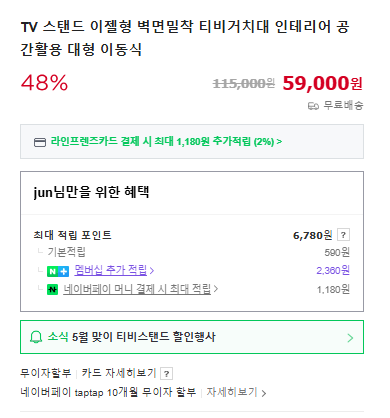This screenshot has height=418, width=390.
Task: Expand the chevron after 네이버페이 머니 적립 link
Action: point(216,289)
